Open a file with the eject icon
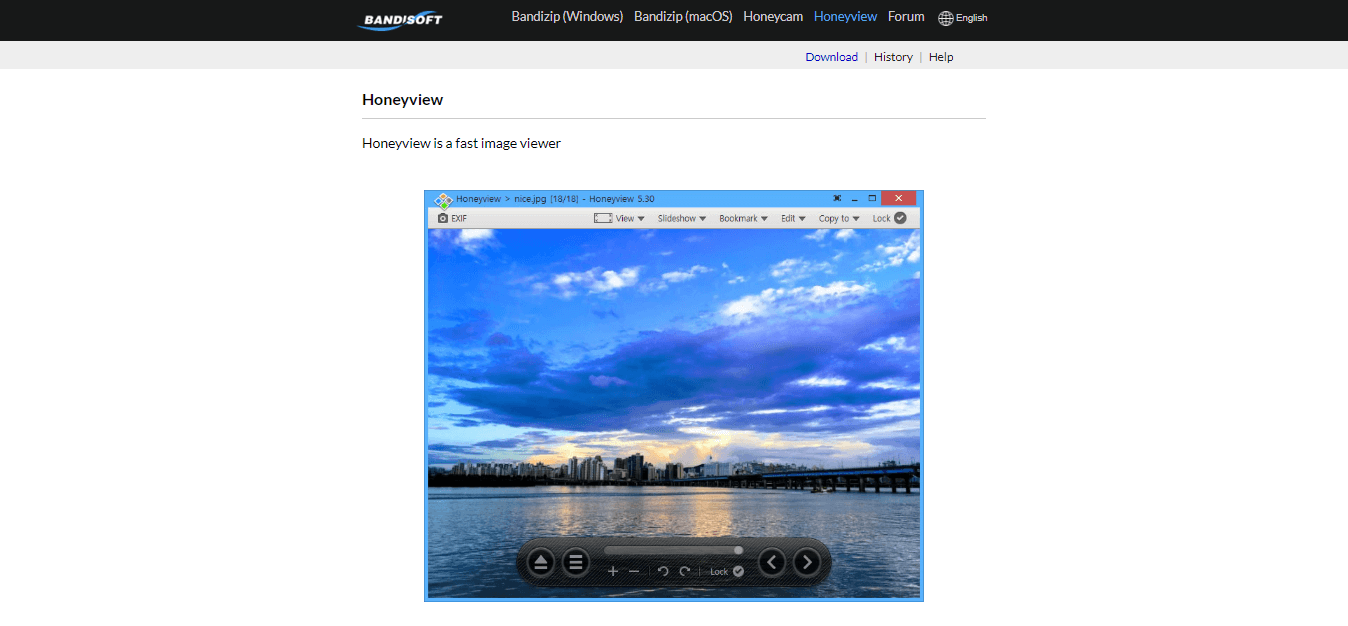 pyautogui.click(x=540, y=561)
